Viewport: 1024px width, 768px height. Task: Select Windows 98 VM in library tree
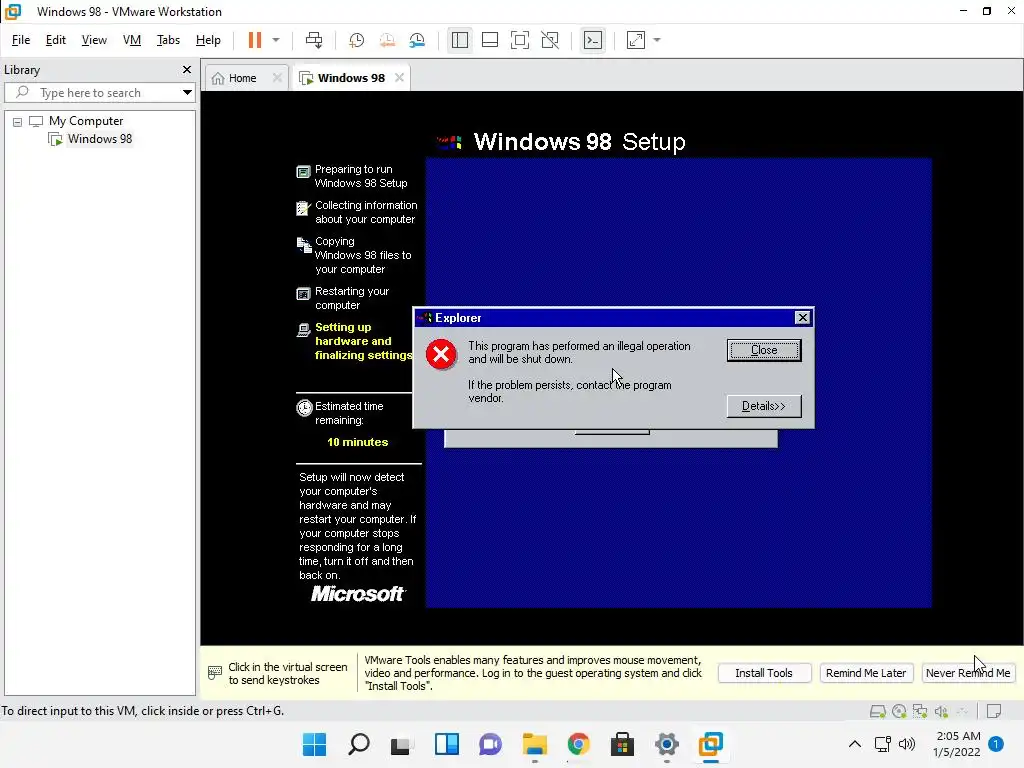[100, 138]
